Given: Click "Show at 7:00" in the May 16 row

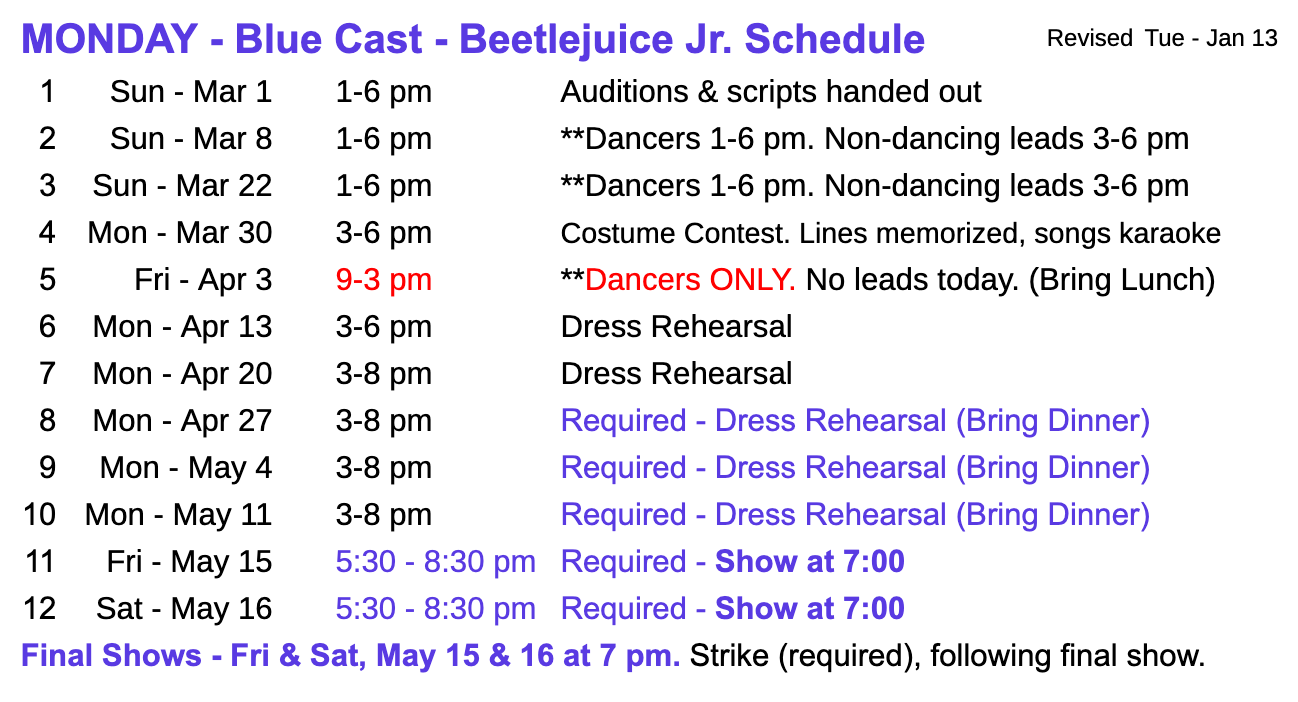Looking at the screenshot, I should click(x=809, y=609).
